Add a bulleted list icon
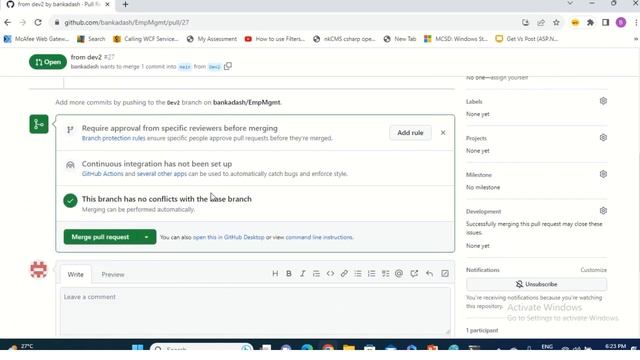640x360 pixels. click(x=358, y=273)
